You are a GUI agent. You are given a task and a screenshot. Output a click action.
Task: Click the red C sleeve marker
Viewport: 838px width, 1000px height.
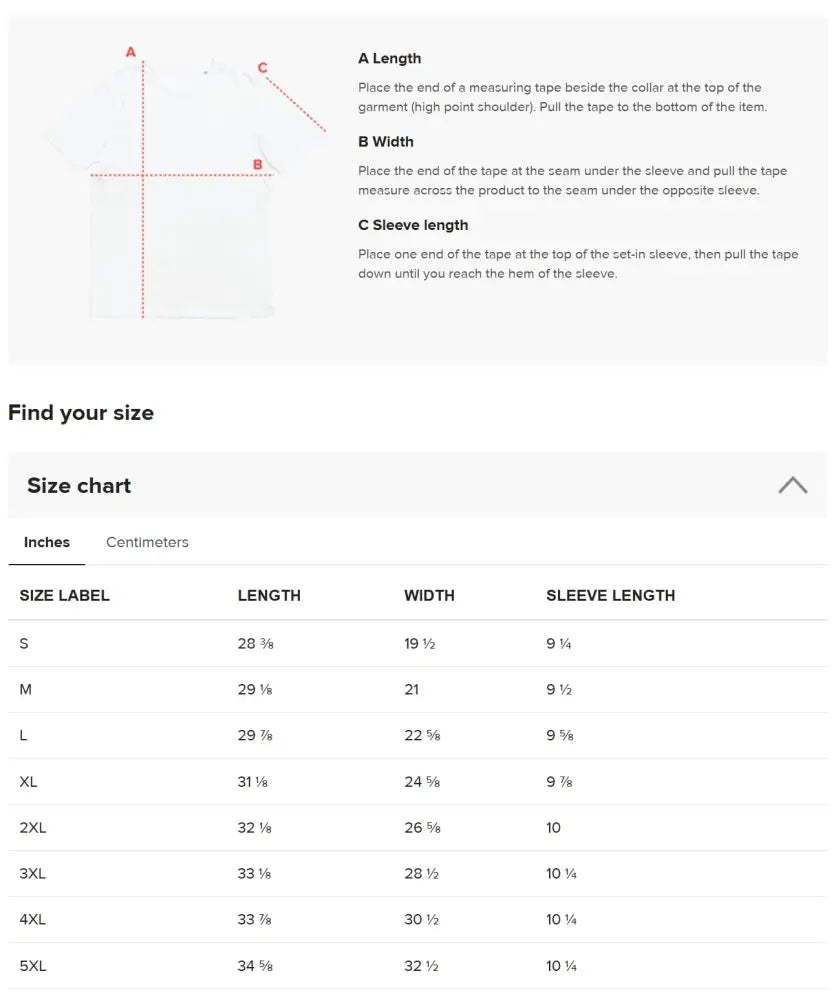coord(262,68)
